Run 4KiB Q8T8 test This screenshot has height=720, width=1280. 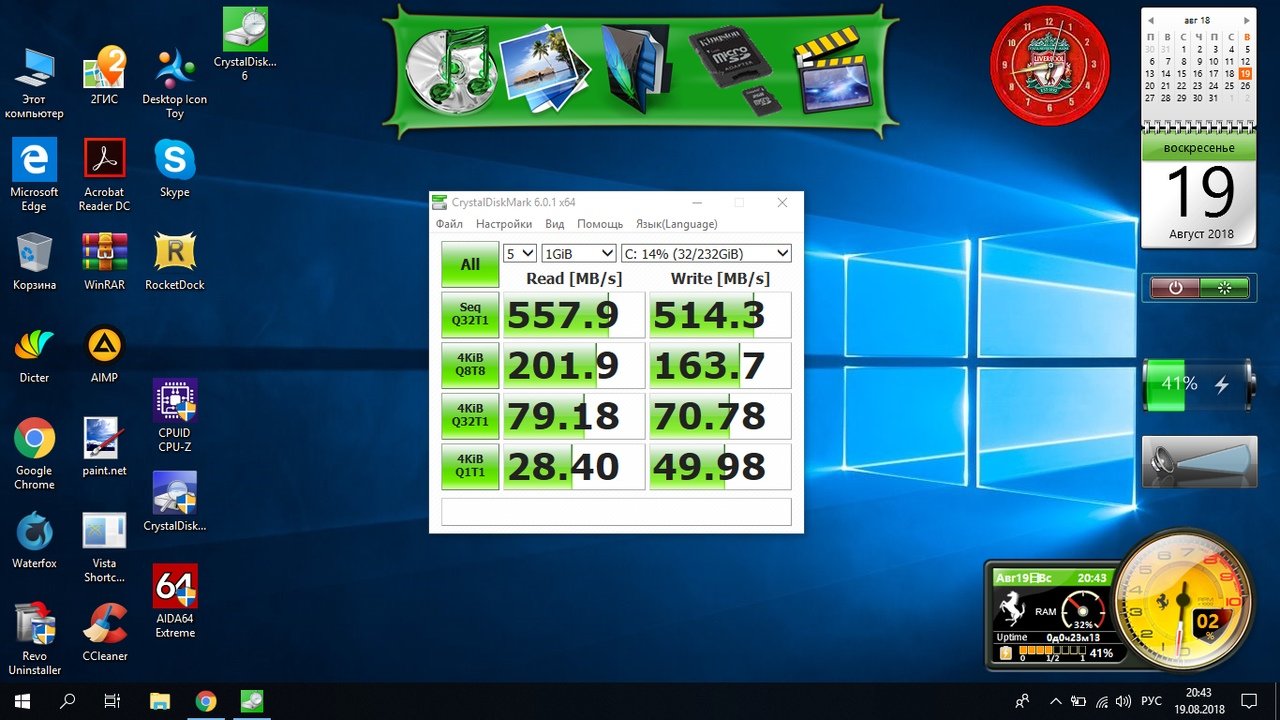point(470,365)
